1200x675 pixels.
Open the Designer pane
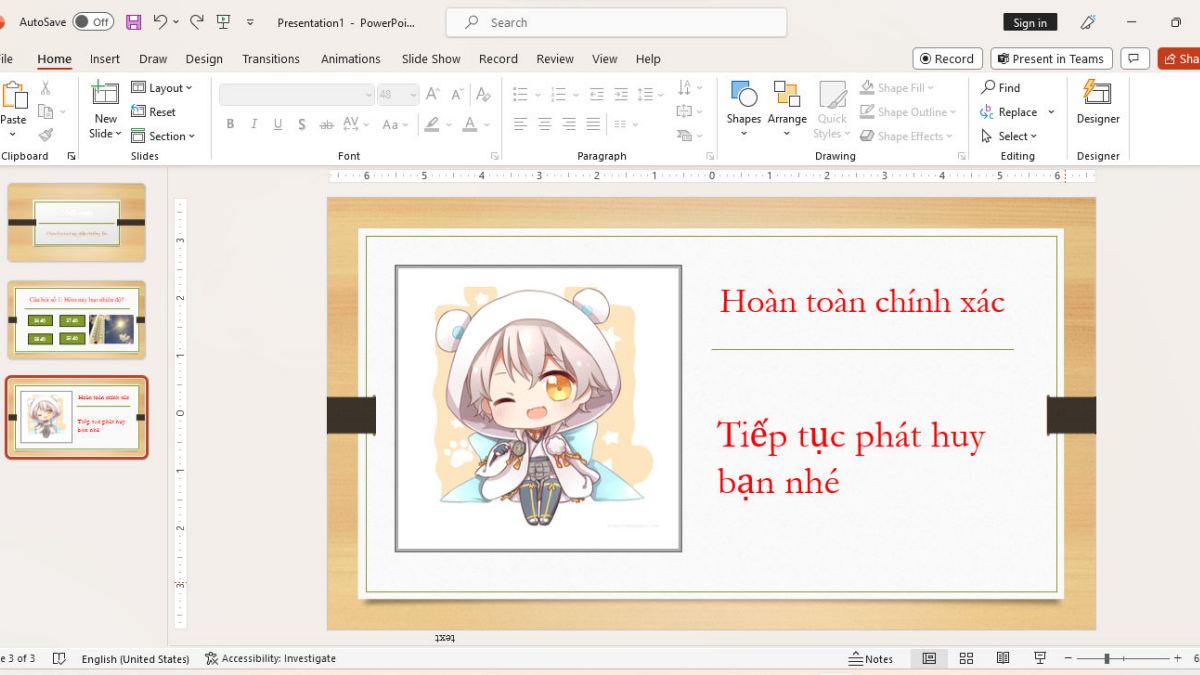pos(1097,103)
